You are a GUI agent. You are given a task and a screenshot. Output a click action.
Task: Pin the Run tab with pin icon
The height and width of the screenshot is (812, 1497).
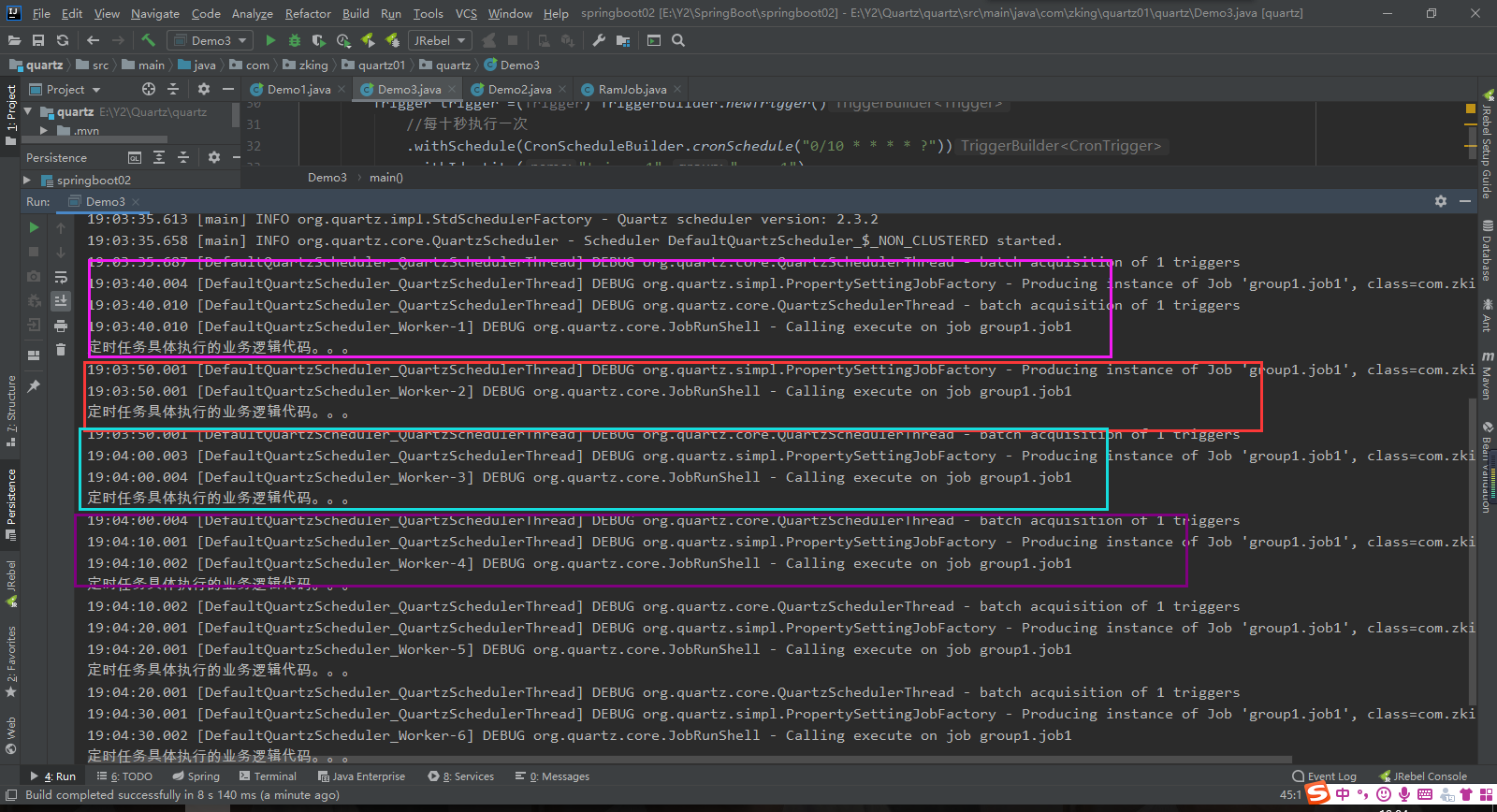(34, 385)
